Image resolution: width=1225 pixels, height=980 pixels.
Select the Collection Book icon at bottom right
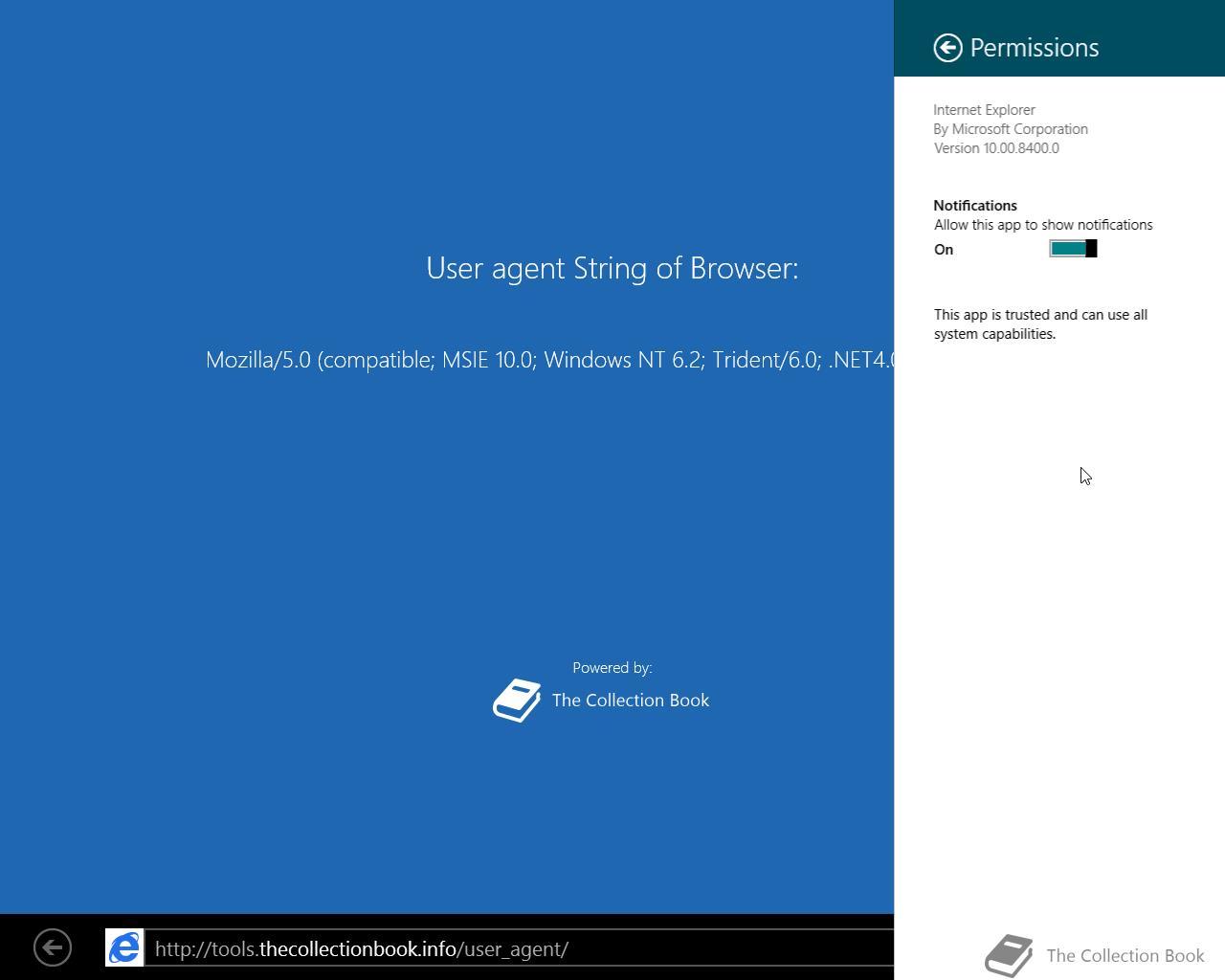(x=1010, y=953)
